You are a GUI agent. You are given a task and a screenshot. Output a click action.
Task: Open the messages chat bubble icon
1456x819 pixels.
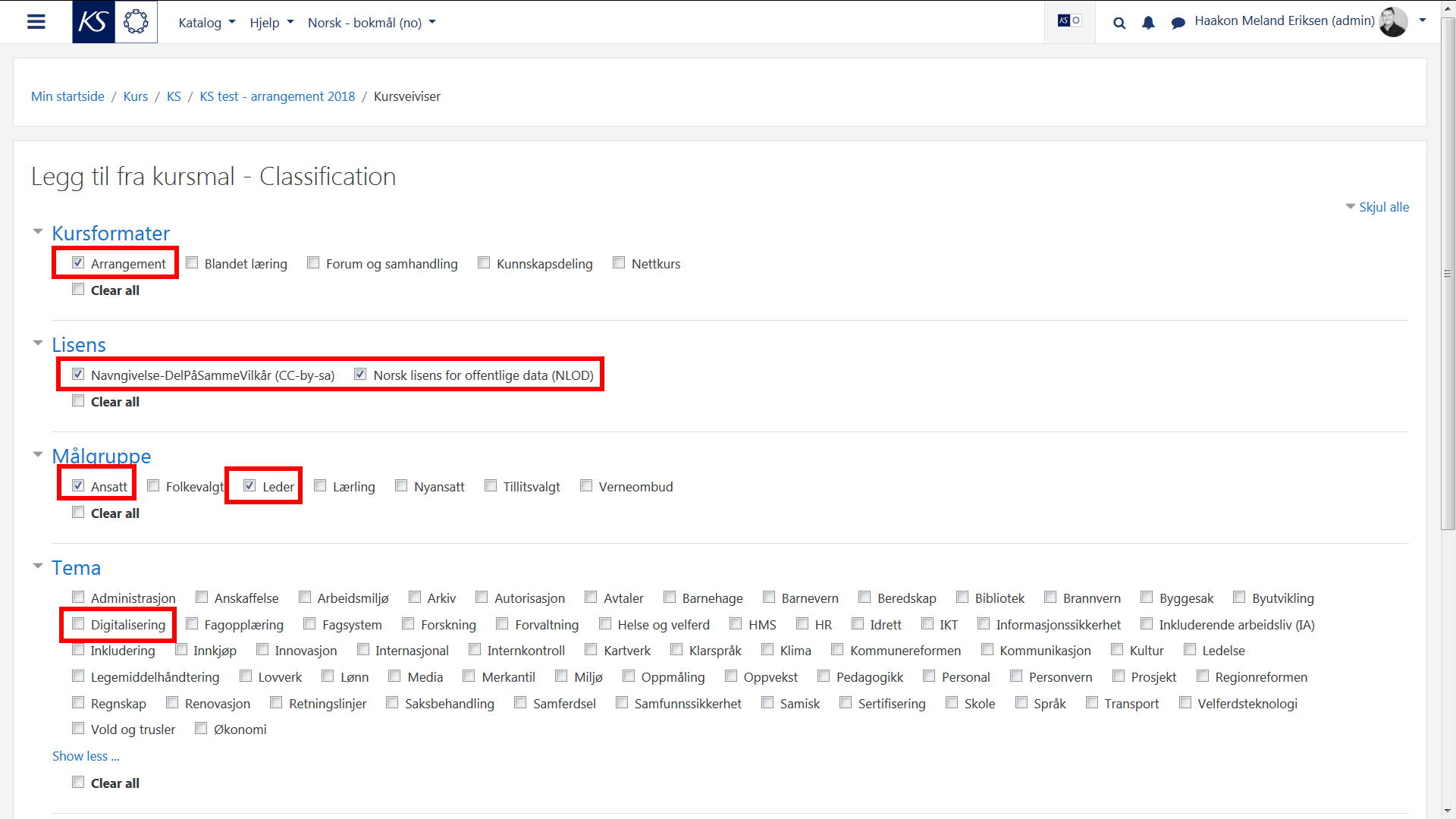(1178, 23)
